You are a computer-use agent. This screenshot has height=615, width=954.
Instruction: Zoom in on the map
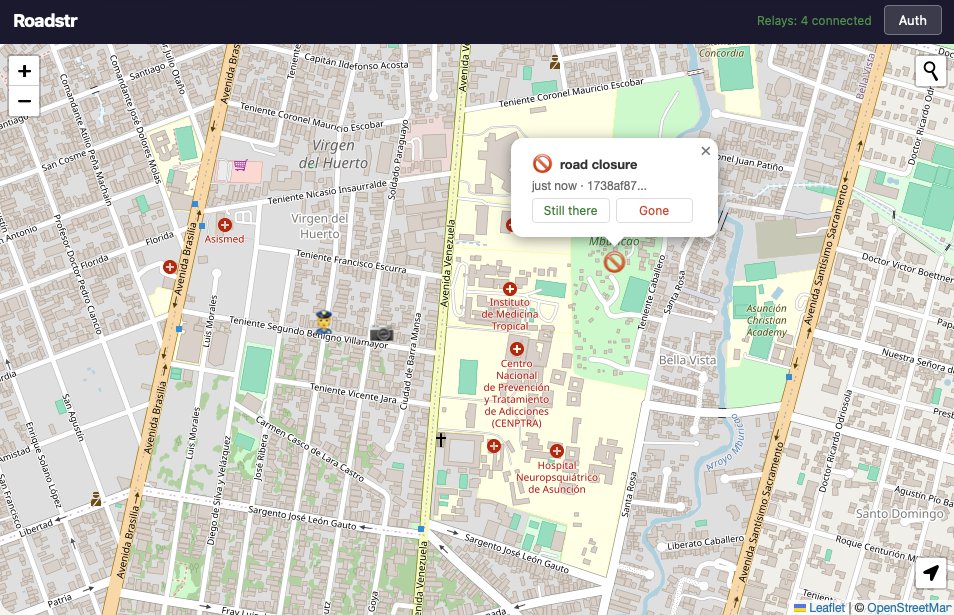point(24,71)
